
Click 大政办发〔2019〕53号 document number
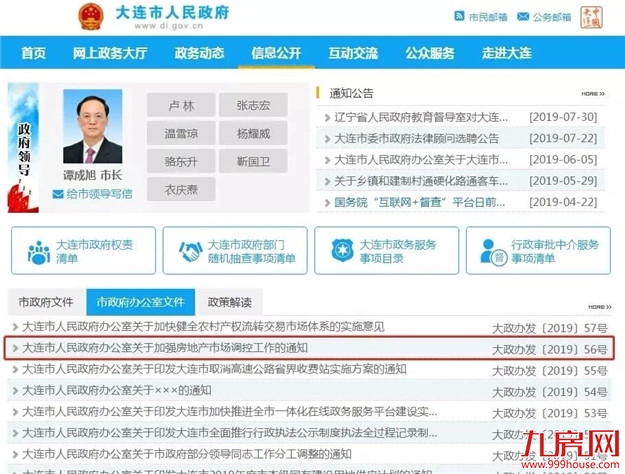(550, 413)
